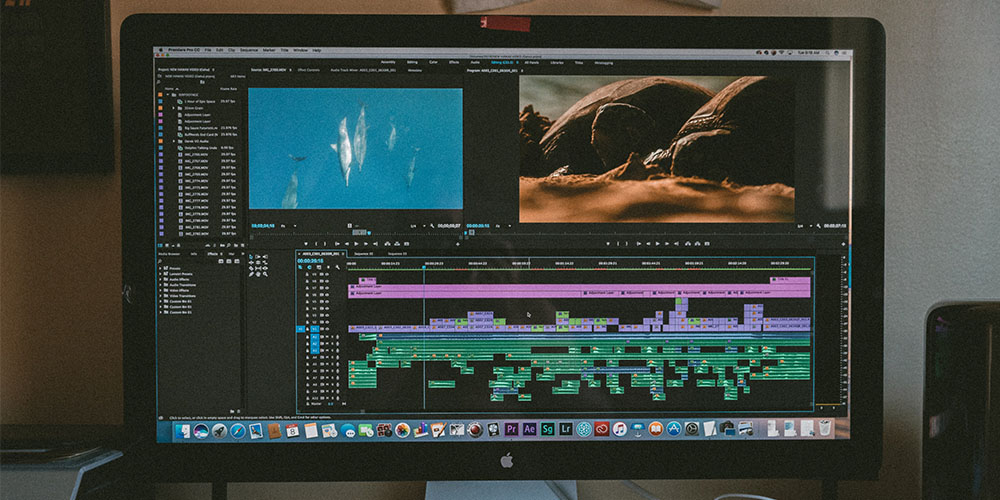This screenshot has width=1000, height=500.
Task: Launch SpeedGrade from the Dock
Action: [548, 429]
